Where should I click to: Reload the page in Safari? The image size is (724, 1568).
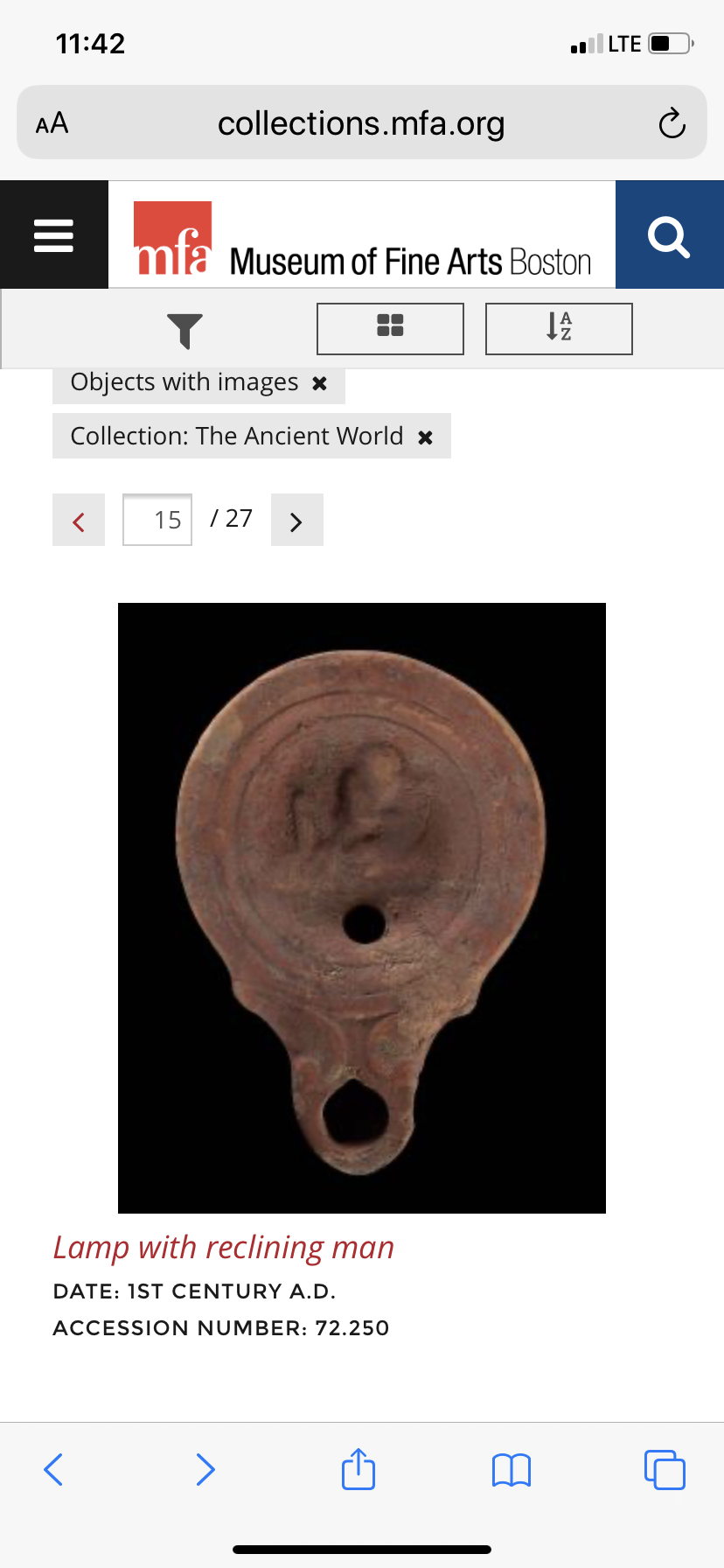tap(672, 123)
